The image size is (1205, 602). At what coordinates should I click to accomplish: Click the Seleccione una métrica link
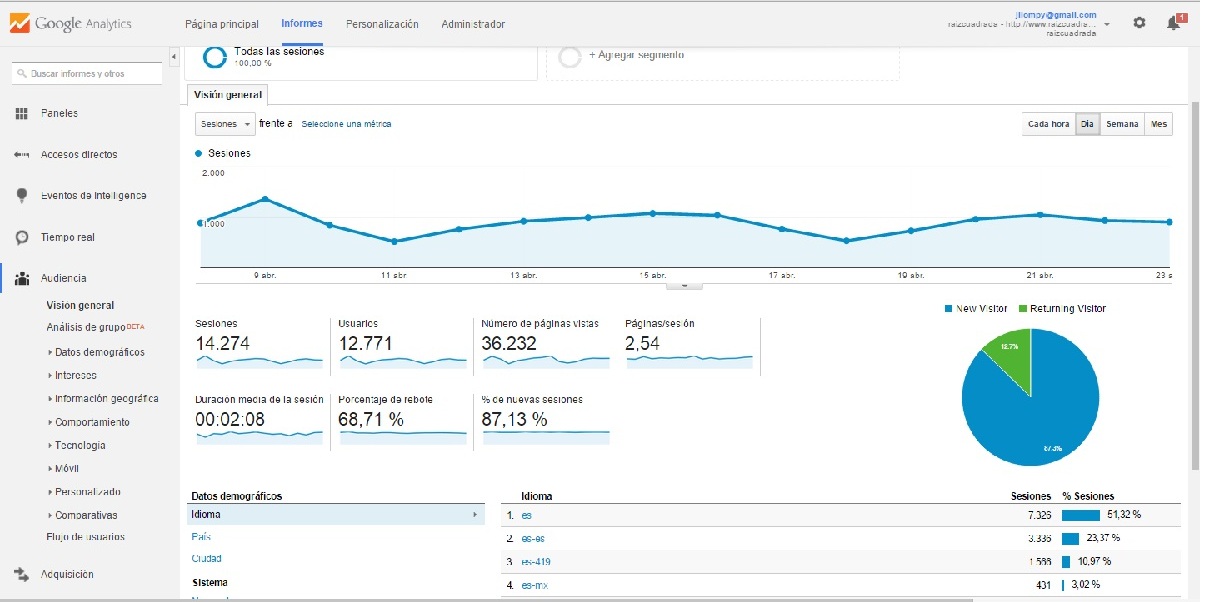coord(346,124)
